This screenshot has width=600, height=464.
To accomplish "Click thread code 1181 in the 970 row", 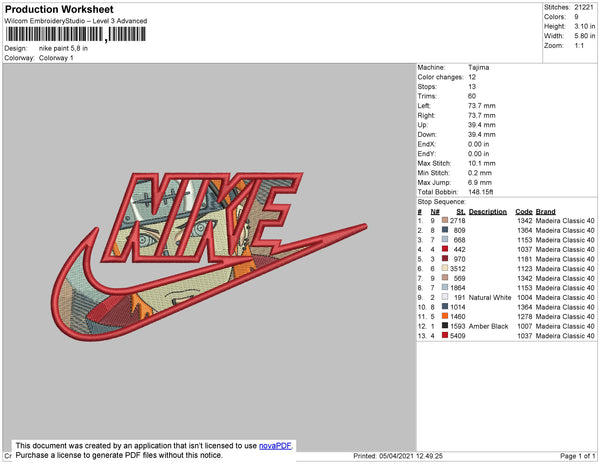I will 525,259.
